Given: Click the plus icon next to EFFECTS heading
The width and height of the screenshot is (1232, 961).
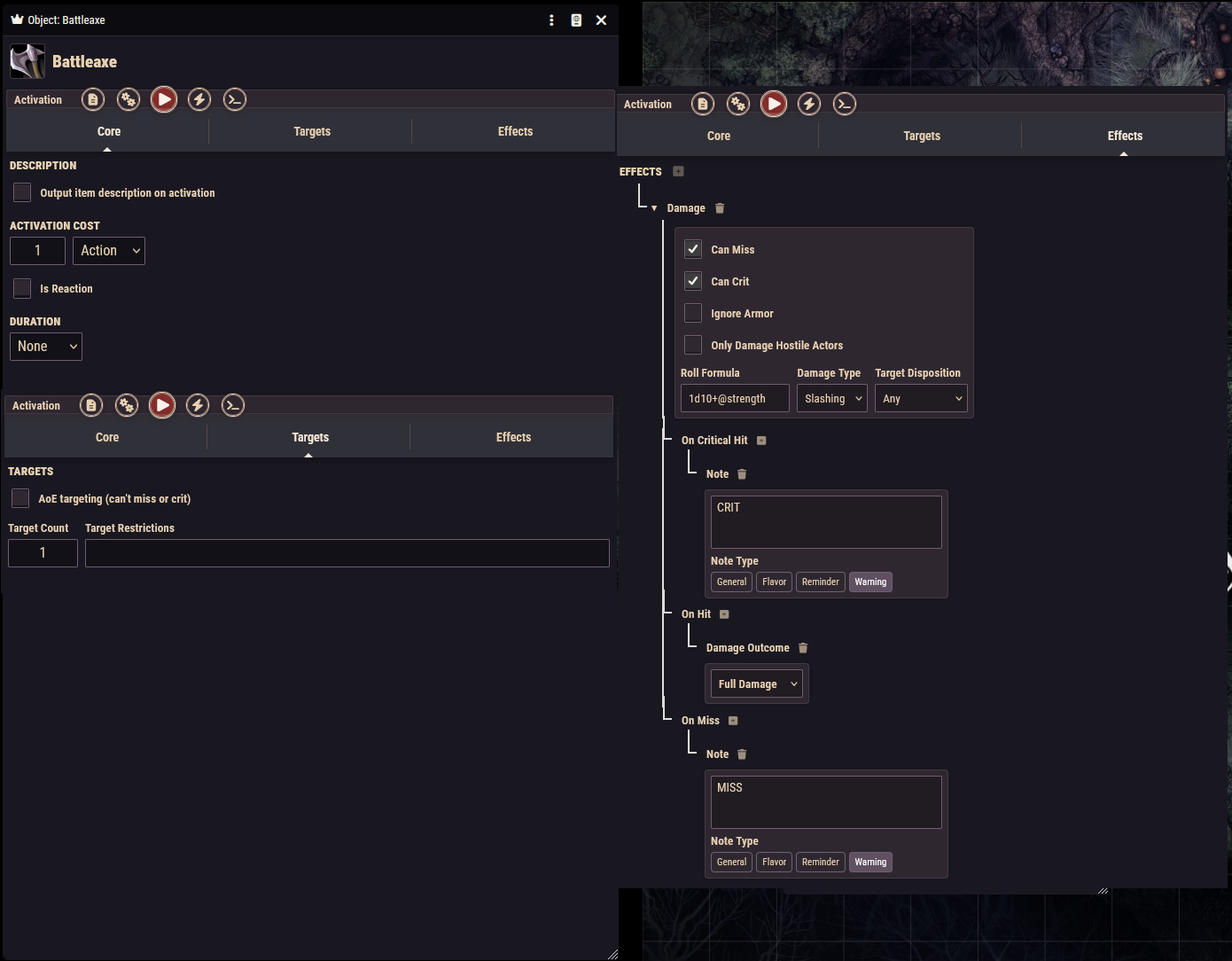Looking at the screenshot, I should point(678,171).
